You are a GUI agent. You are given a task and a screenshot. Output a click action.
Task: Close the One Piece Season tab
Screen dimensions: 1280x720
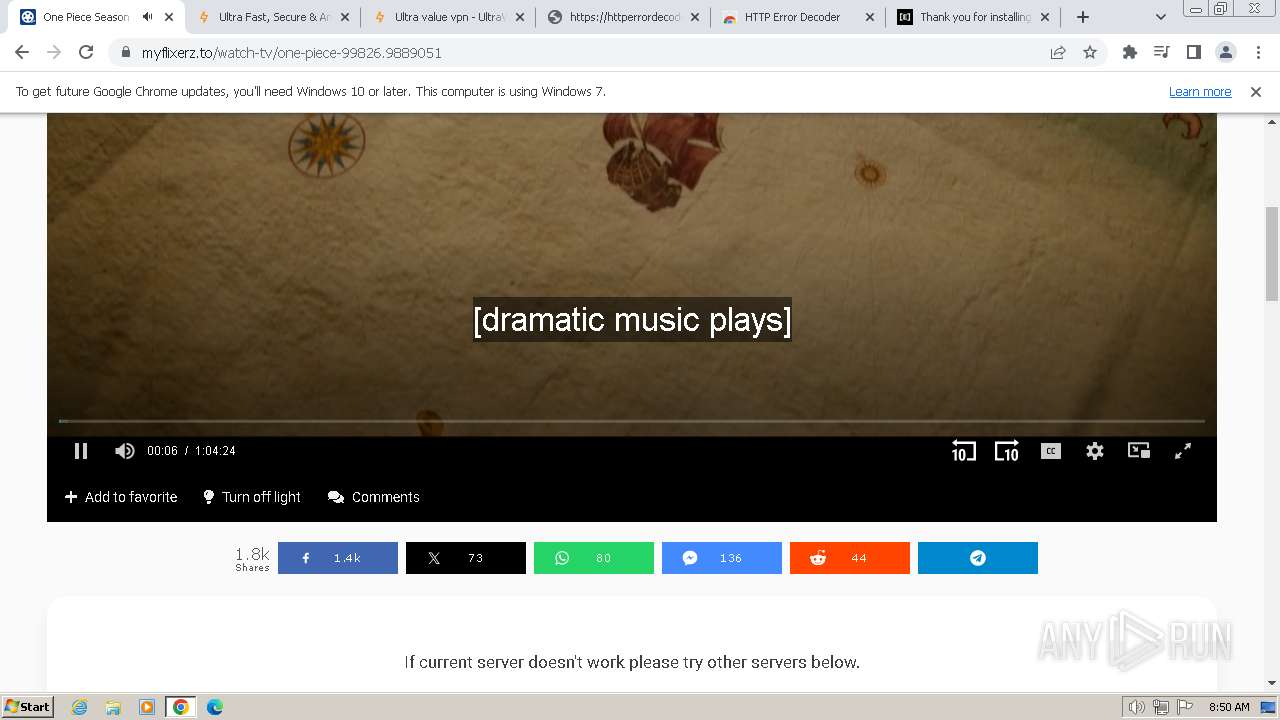point(169,17)
